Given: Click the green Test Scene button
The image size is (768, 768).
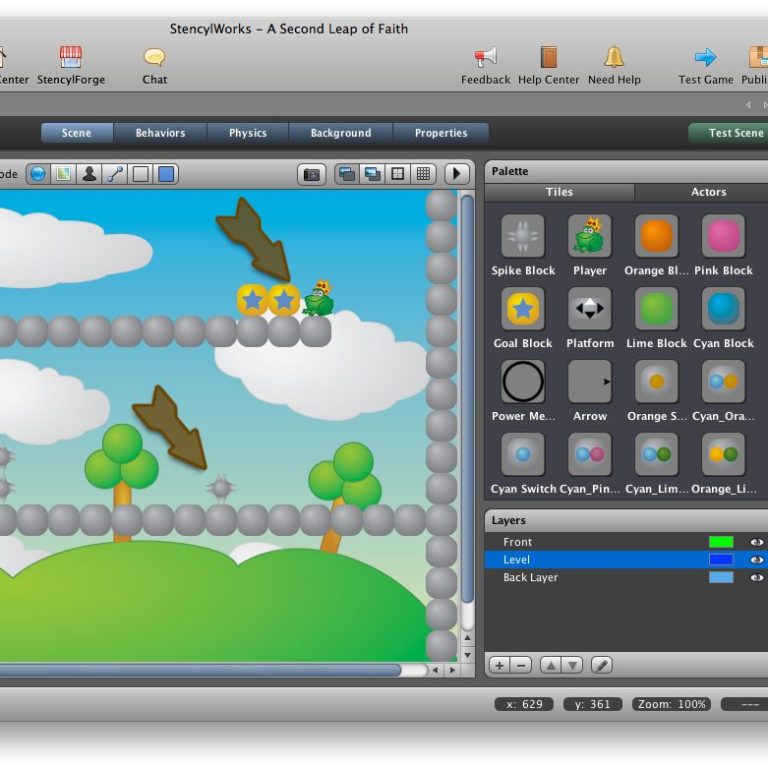Looking at the screenshot, I should [x=730, y=133].
